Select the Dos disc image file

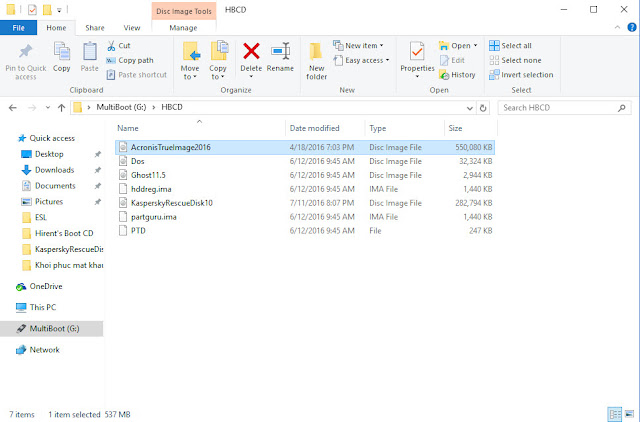pos(305,161)
